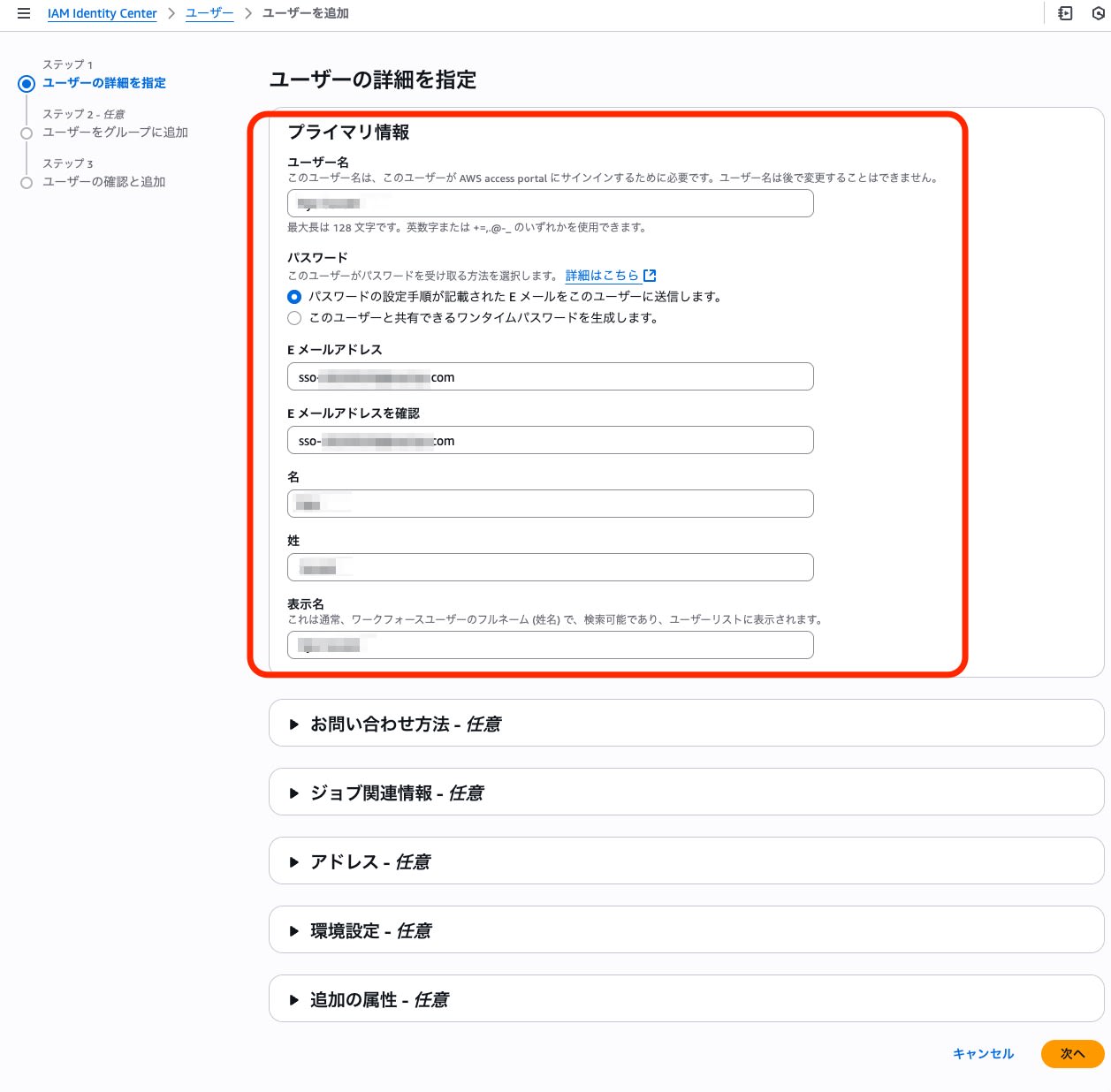The image size is (1111, 1092).
Task: Go to IAM Identity Center breadcrumb
Action: point(102,13)
